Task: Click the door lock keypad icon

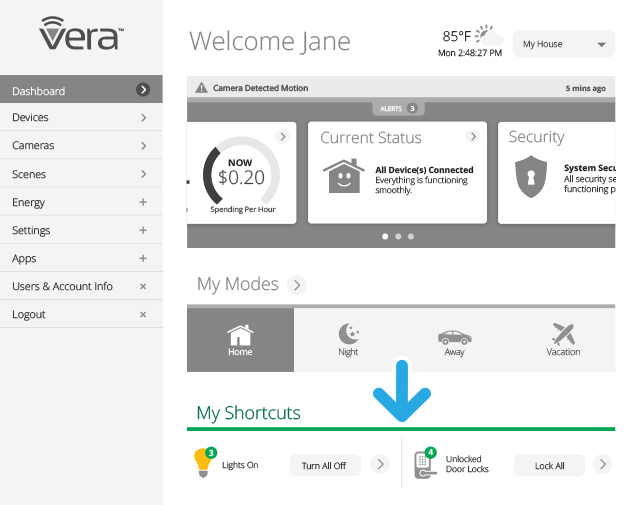Action: click(425, 464)
